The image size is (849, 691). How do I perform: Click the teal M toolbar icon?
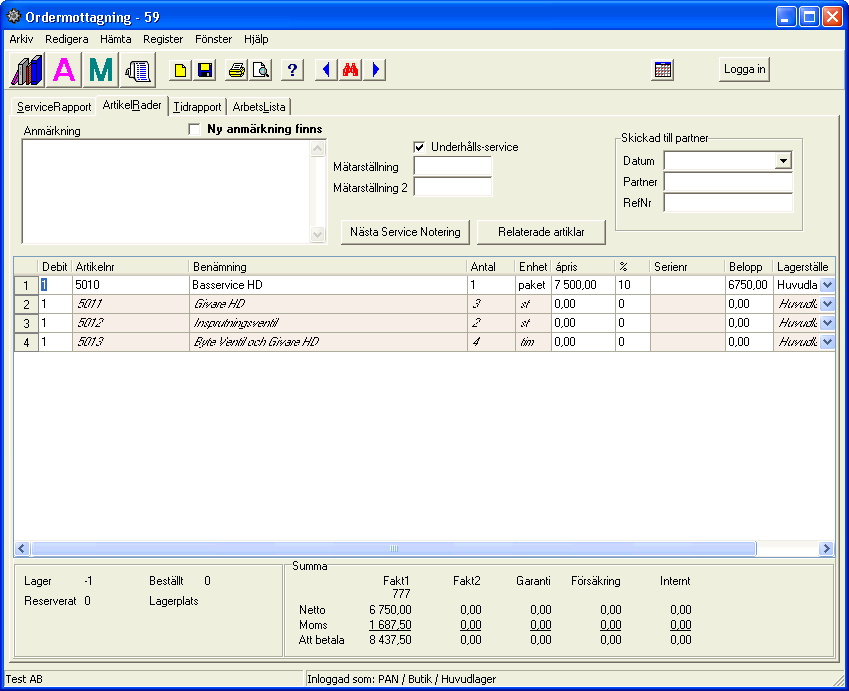(x=100, y=70)
